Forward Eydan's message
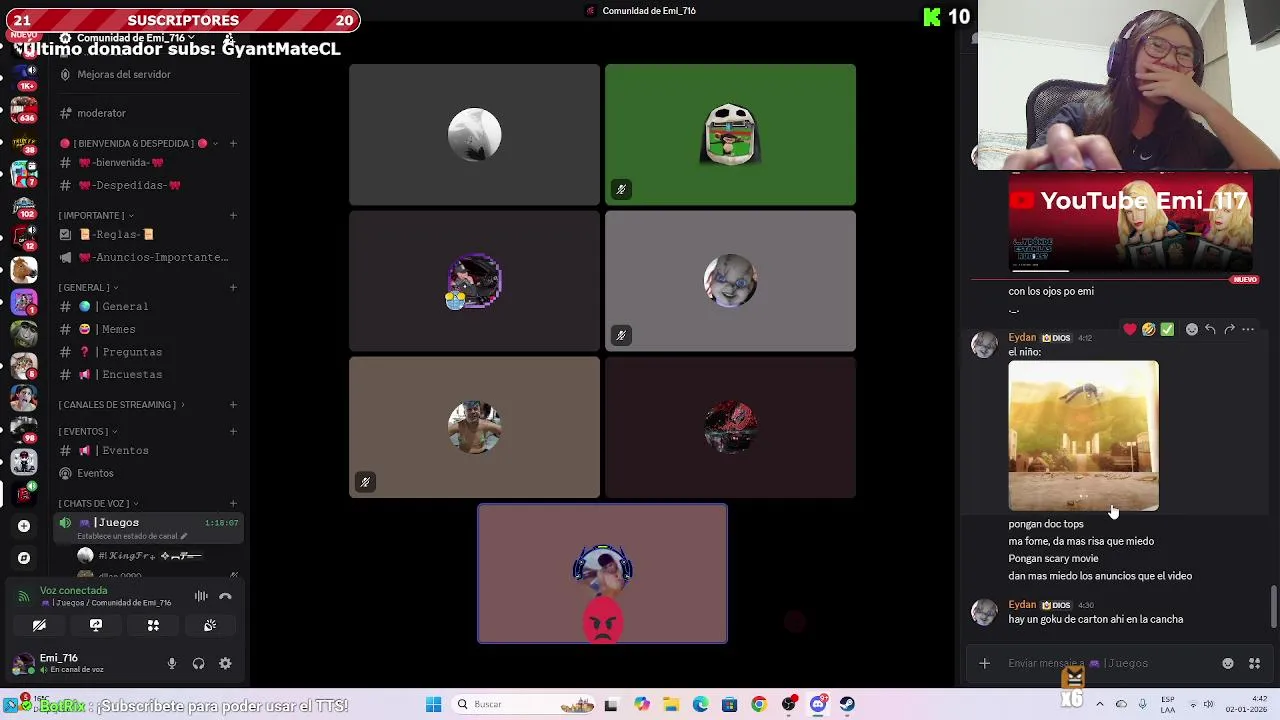Image resolution: width=1280 pixels, height=720 pixels. [1229, 329]
